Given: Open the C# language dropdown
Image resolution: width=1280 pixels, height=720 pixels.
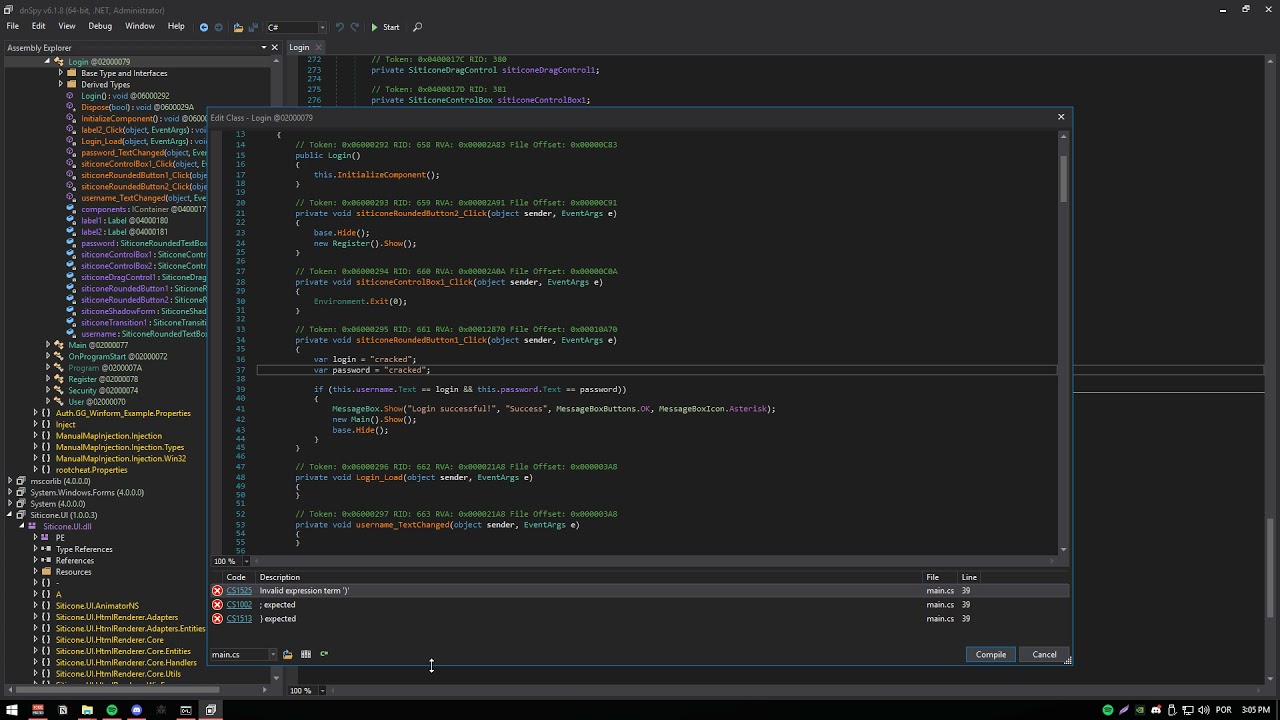Looking at the screenshot, I should (x=296, y=27).
